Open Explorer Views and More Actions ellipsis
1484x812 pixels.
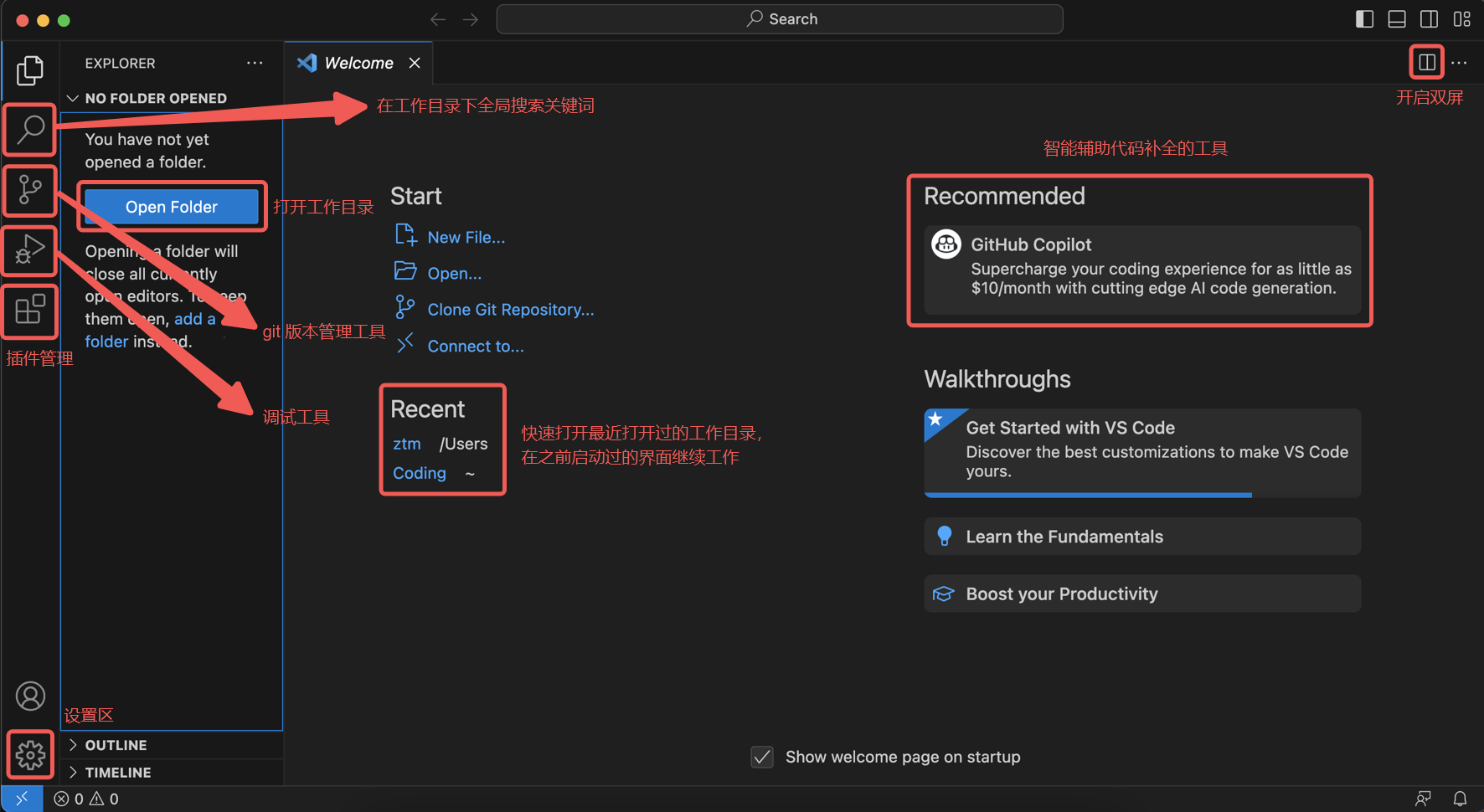coord(255,63)
